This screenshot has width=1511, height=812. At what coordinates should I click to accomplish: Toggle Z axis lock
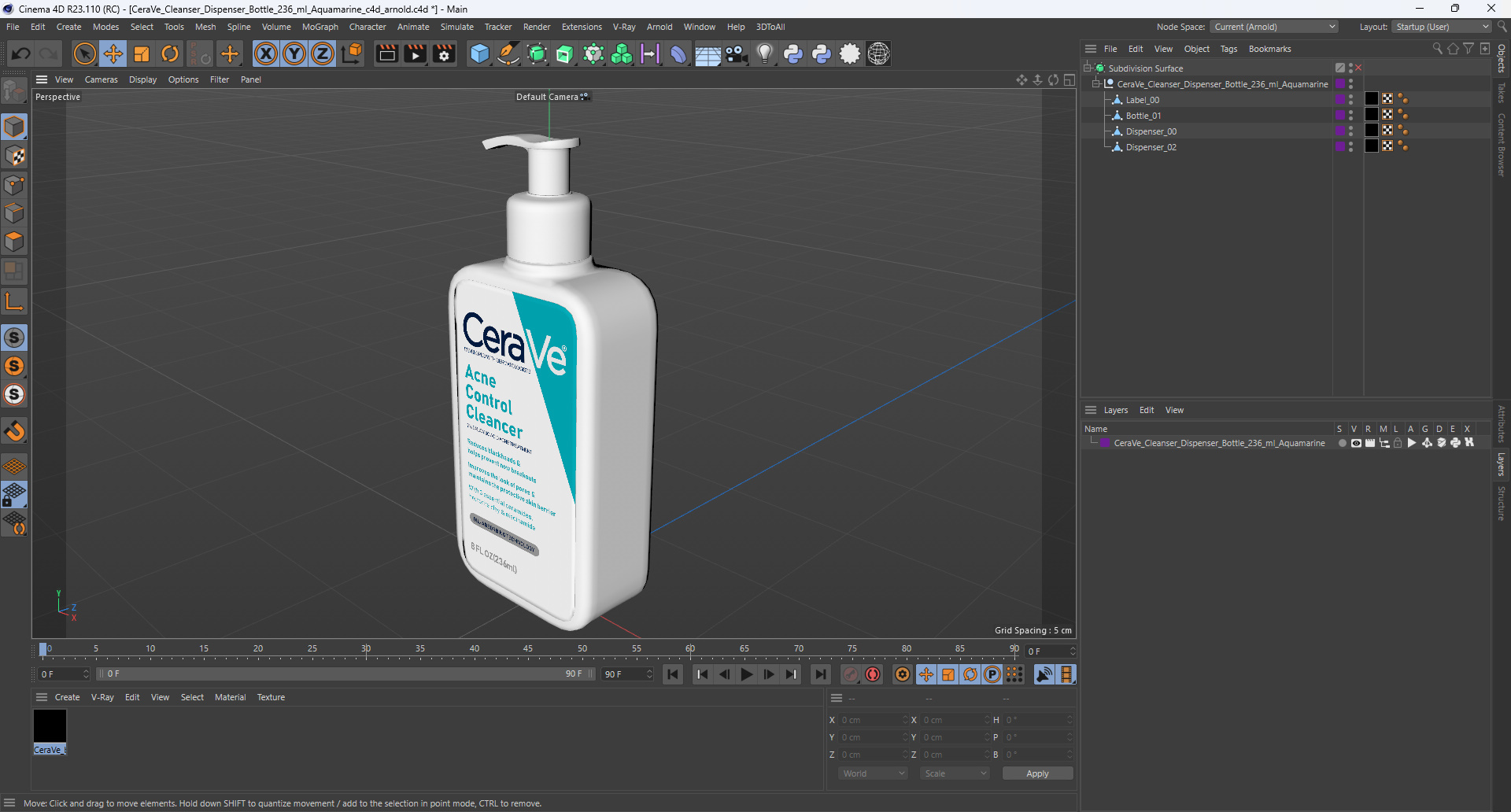(323, 54)
